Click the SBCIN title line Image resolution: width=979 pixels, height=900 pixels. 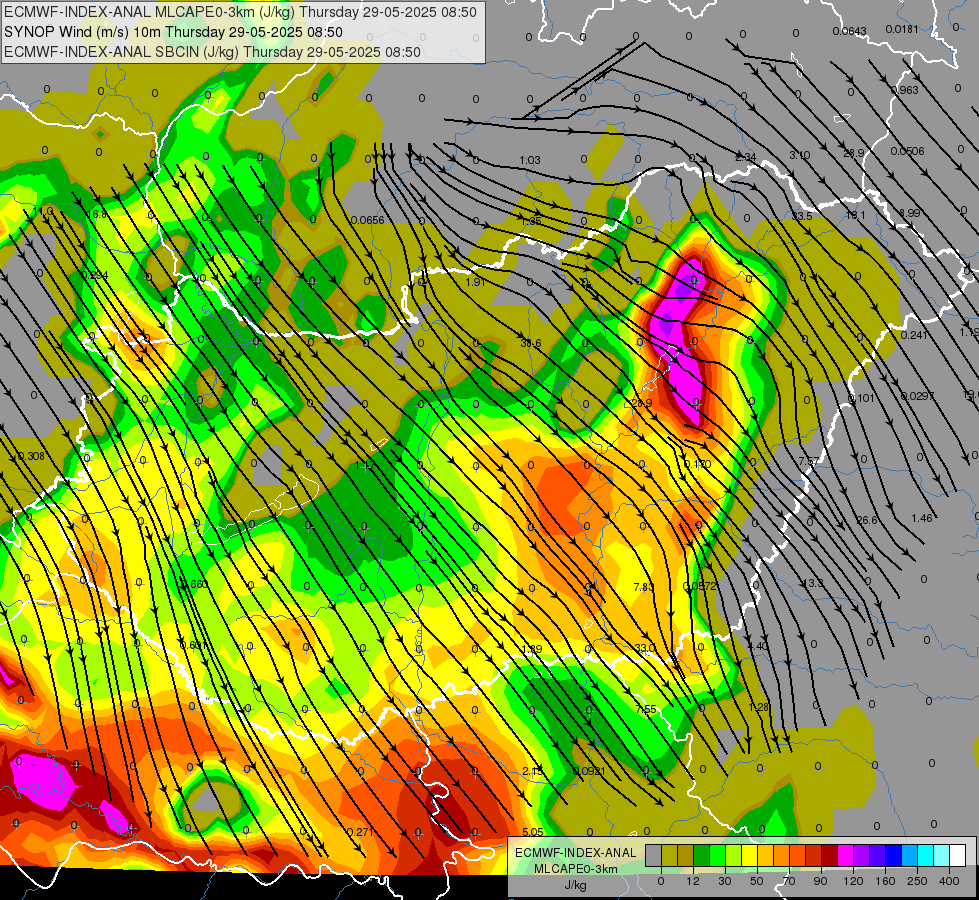tap(212, 52)
